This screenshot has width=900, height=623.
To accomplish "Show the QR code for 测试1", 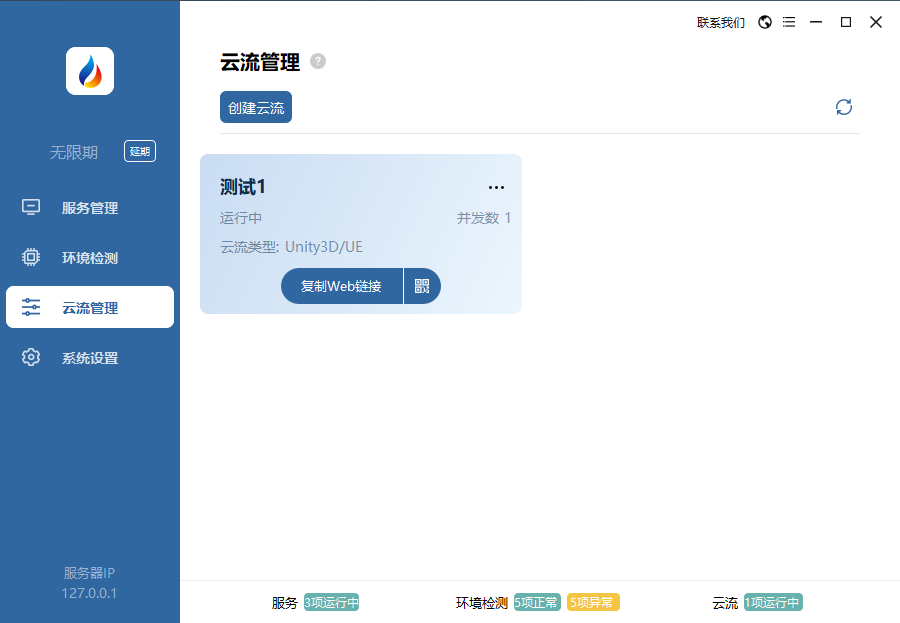I will (422, 286).
